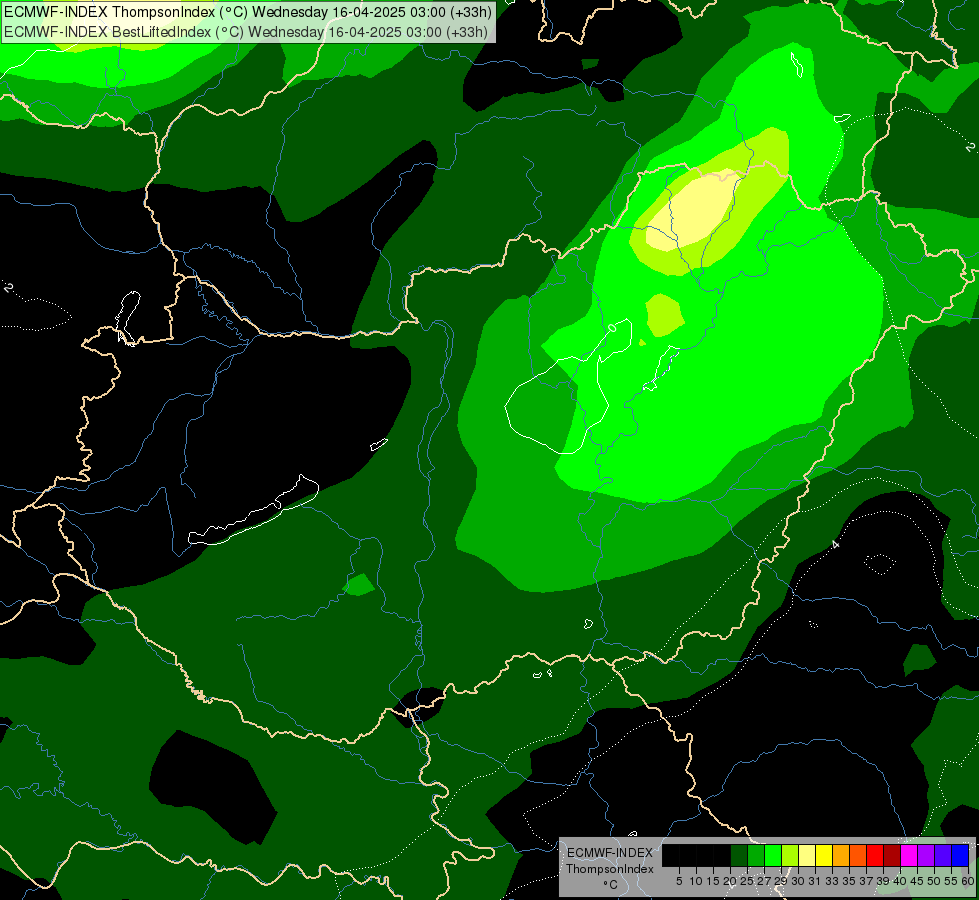This screenshot has width=979, height=900.
Task: Select the pale yellow 30–31 legend swatch
Action: [807, 855]
